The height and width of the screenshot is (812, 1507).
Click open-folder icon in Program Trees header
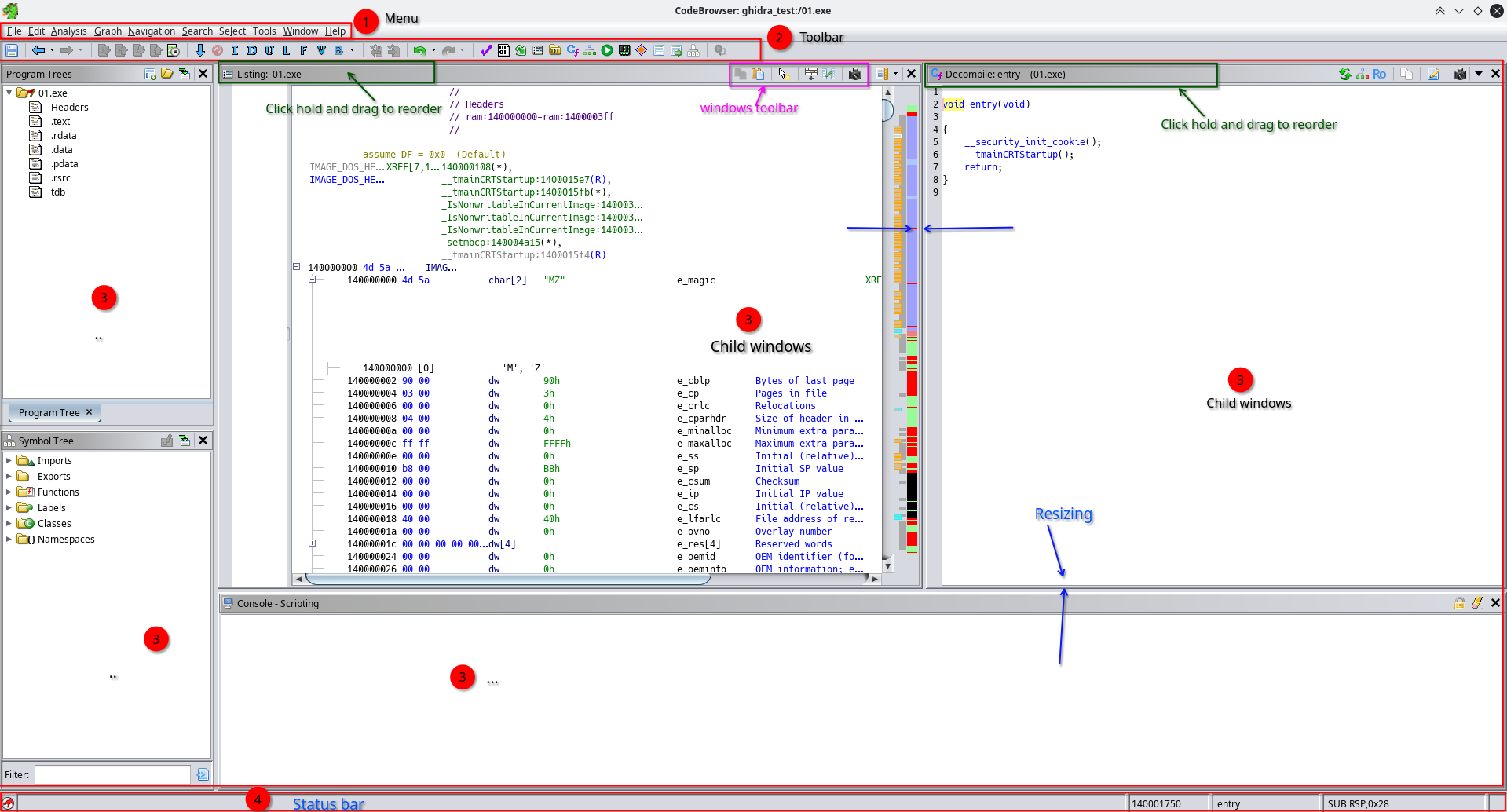click(167, 73)
